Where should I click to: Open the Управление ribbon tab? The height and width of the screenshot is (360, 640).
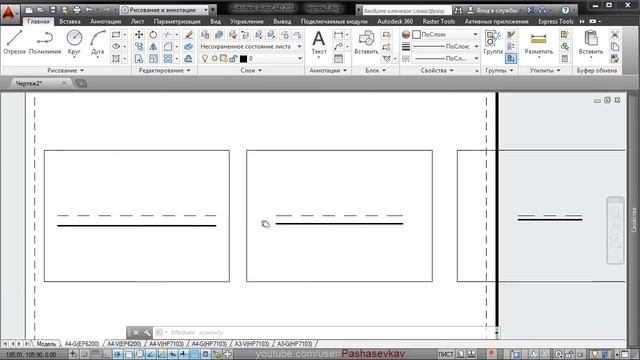[x=247, y=21]
